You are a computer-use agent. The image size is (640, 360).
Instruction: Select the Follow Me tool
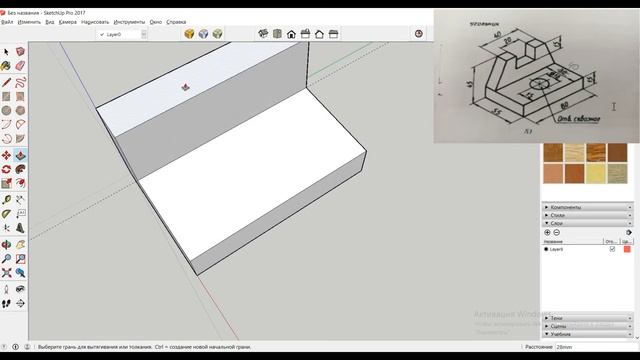(20, 169)
